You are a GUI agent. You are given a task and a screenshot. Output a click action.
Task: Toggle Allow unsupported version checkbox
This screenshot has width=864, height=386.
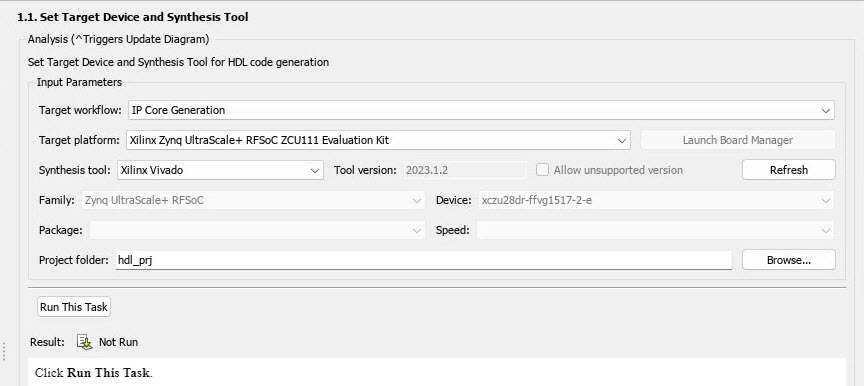point(543,170)
